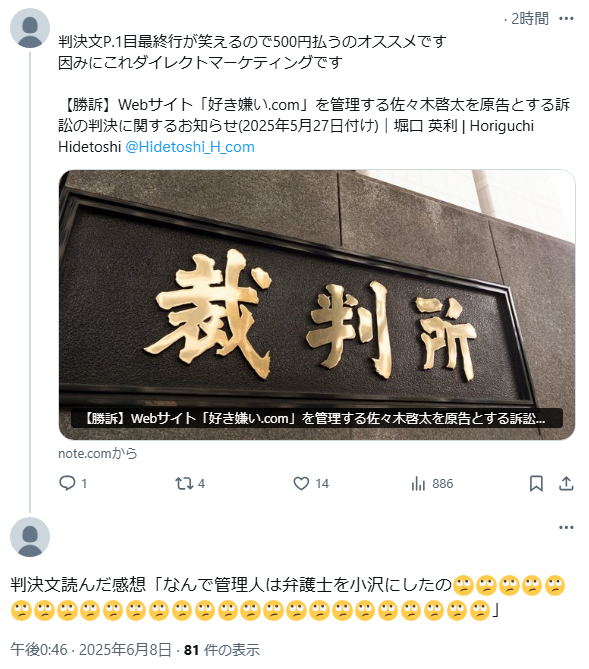Open the first tweet's more options menu
Image resolution: width=589 pixels, height=669 pixels.
[566, 19]
